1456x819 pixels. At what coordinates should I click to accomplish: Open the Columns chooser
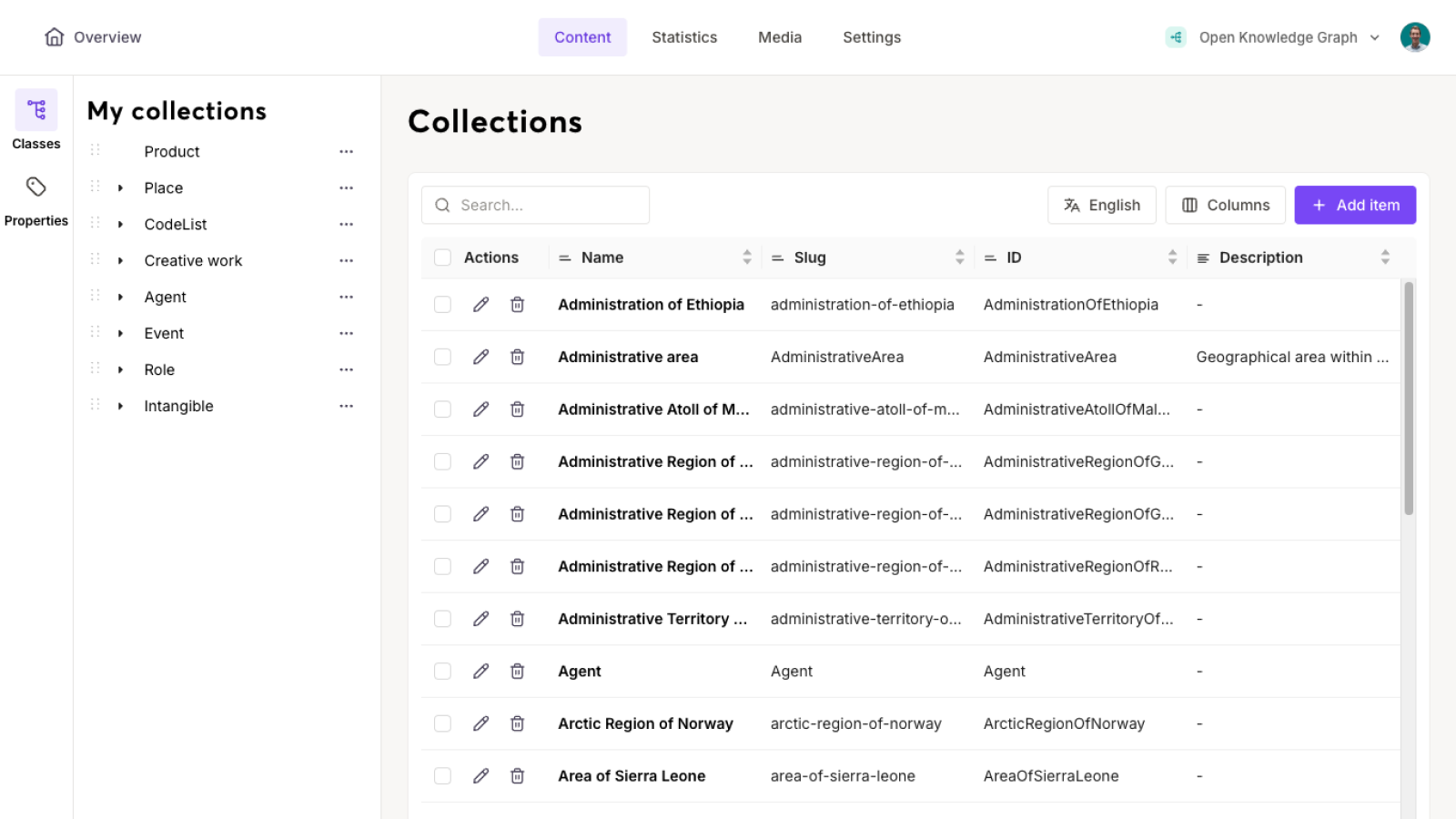[x=1225, y=205]
